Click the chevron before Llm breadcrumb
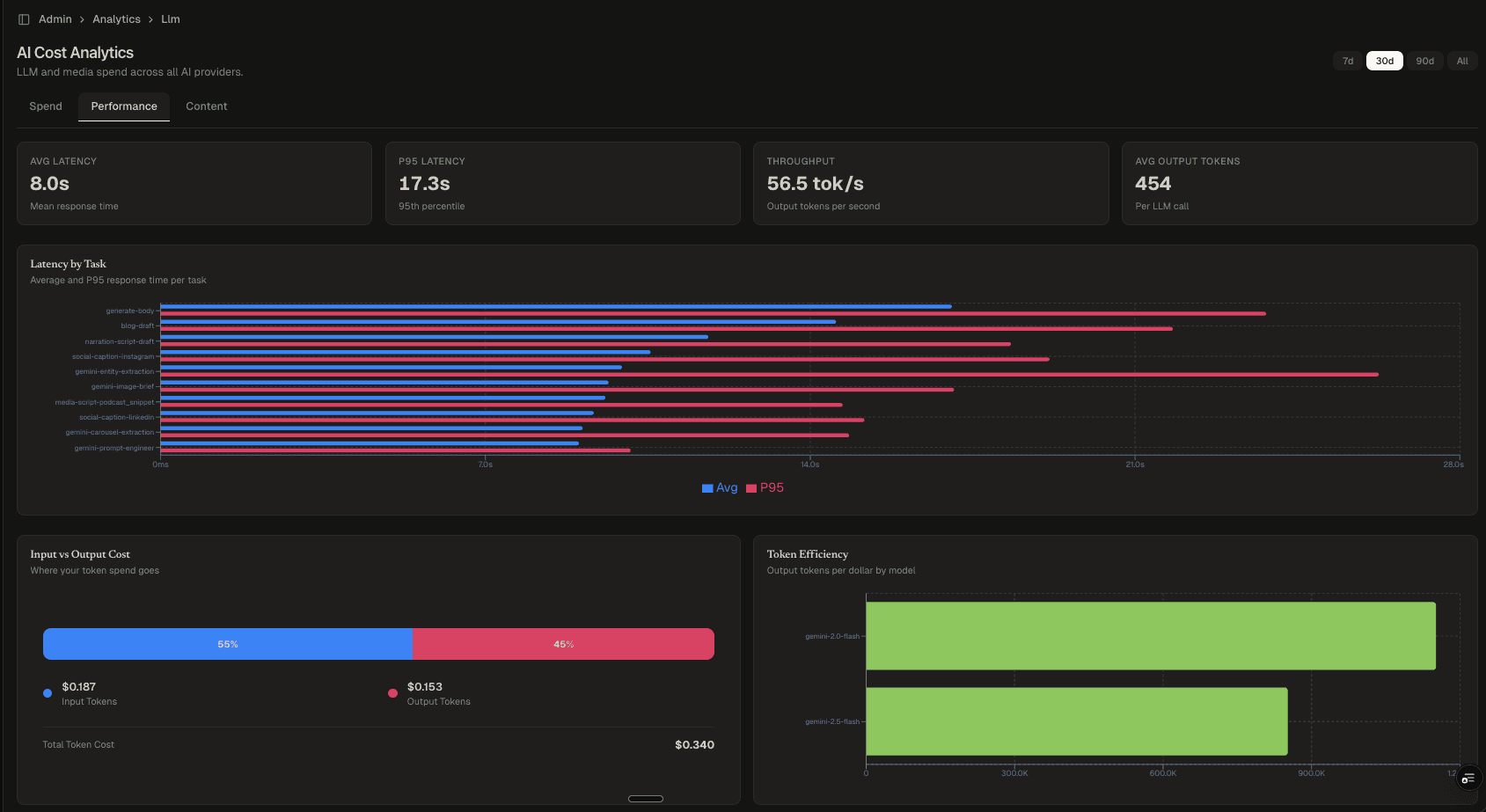Viewport: 1486px width, 812px height. 151,18
